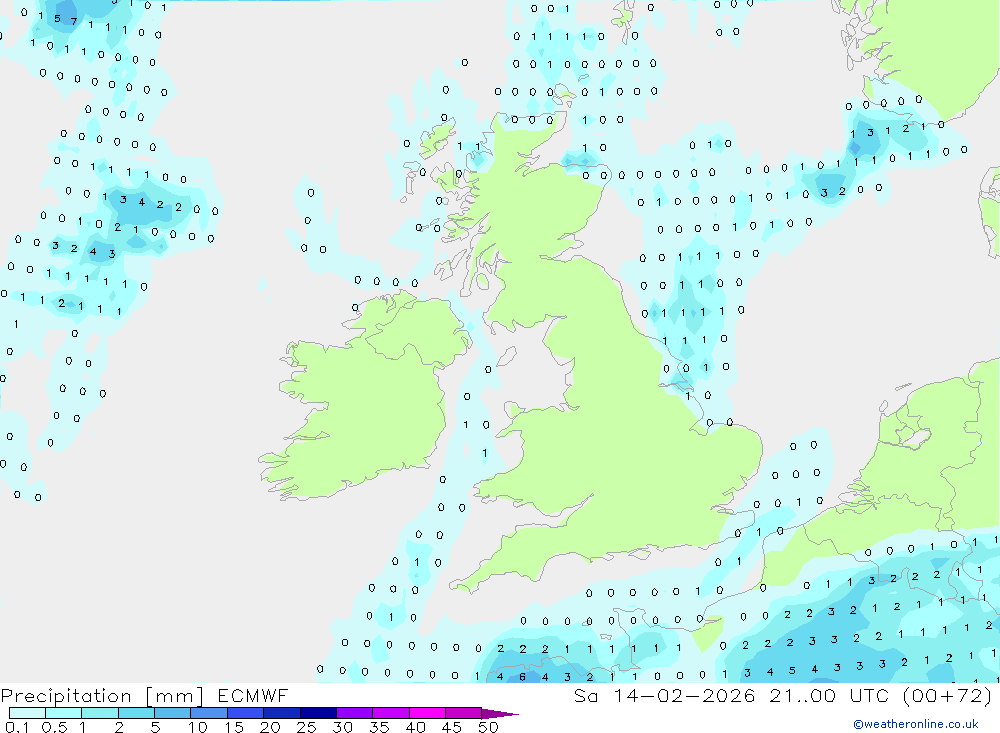1000x733 pixels.
Task: Choose the 15–20 mm legend color swatch
Action: 245,713
